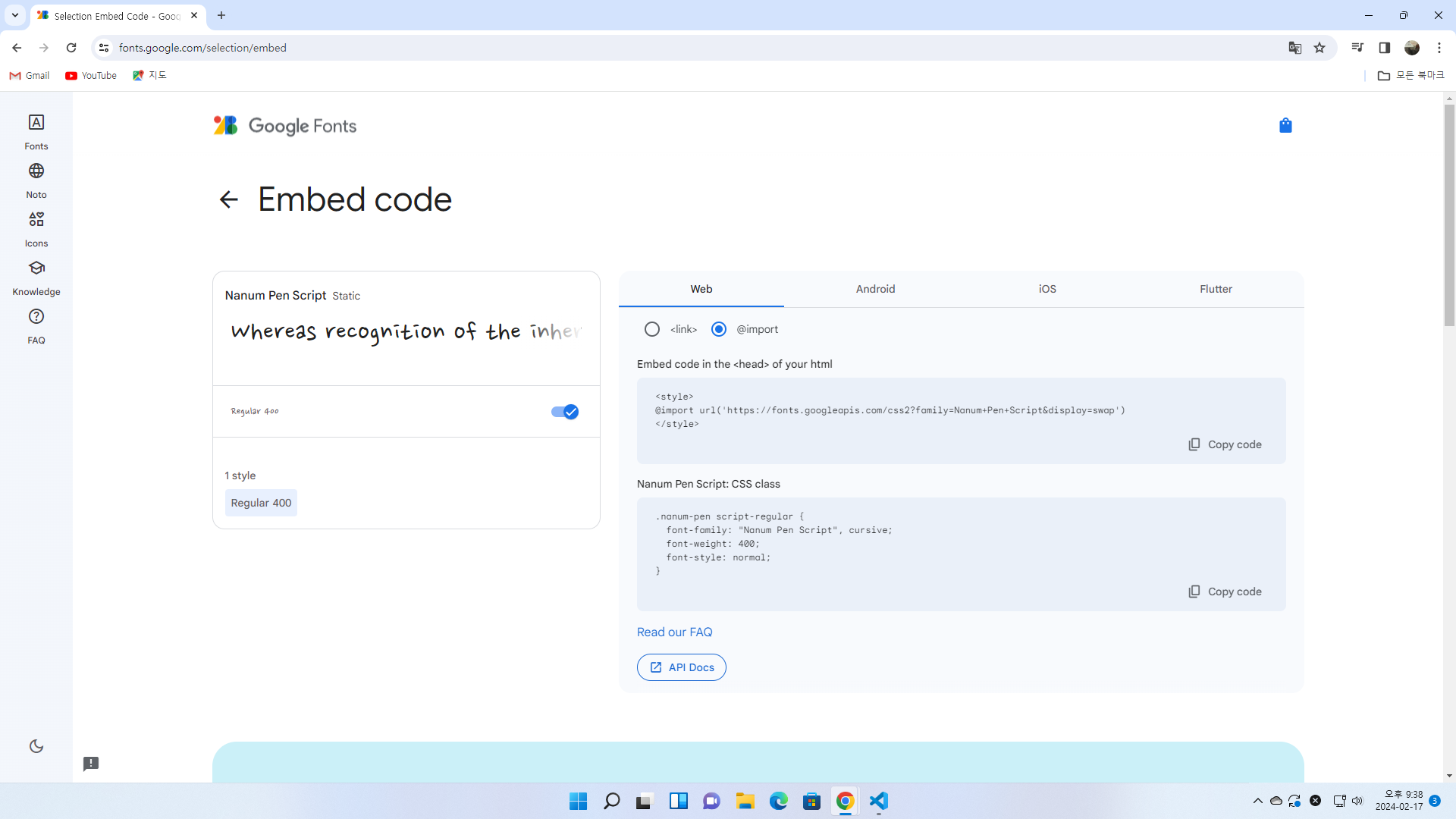This screenshot has height=819, width=1456.
Task: Click the @import url code line
Action: (890, 410)
